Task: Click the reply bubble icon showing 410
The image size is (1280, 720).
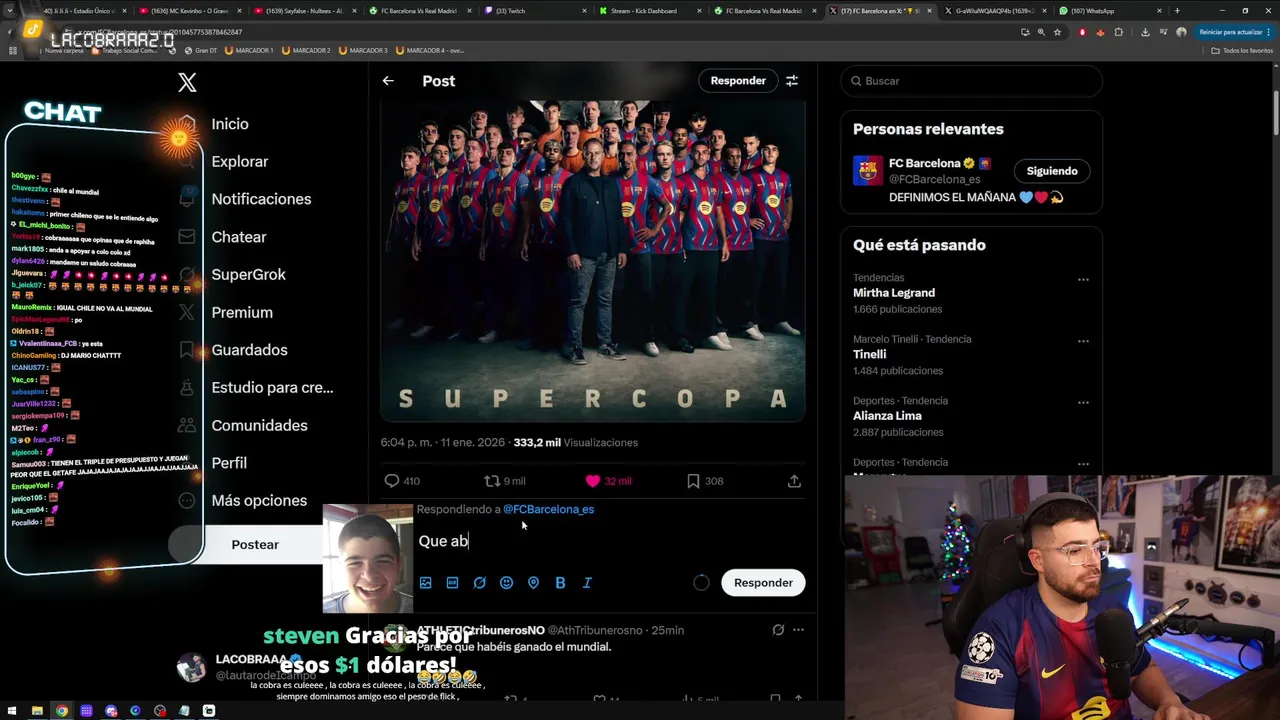Action: [x=402, y=481]
